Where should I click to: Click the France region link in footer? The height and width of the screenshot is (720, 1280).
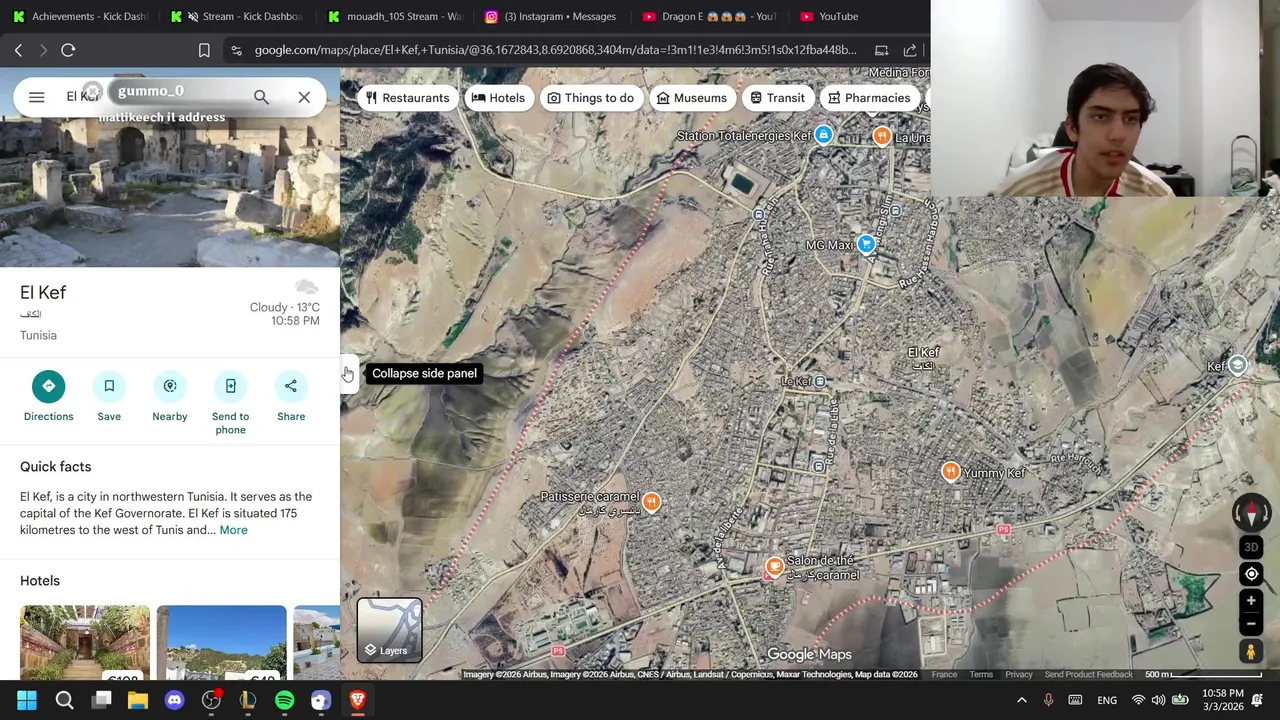tap(944, 675)
